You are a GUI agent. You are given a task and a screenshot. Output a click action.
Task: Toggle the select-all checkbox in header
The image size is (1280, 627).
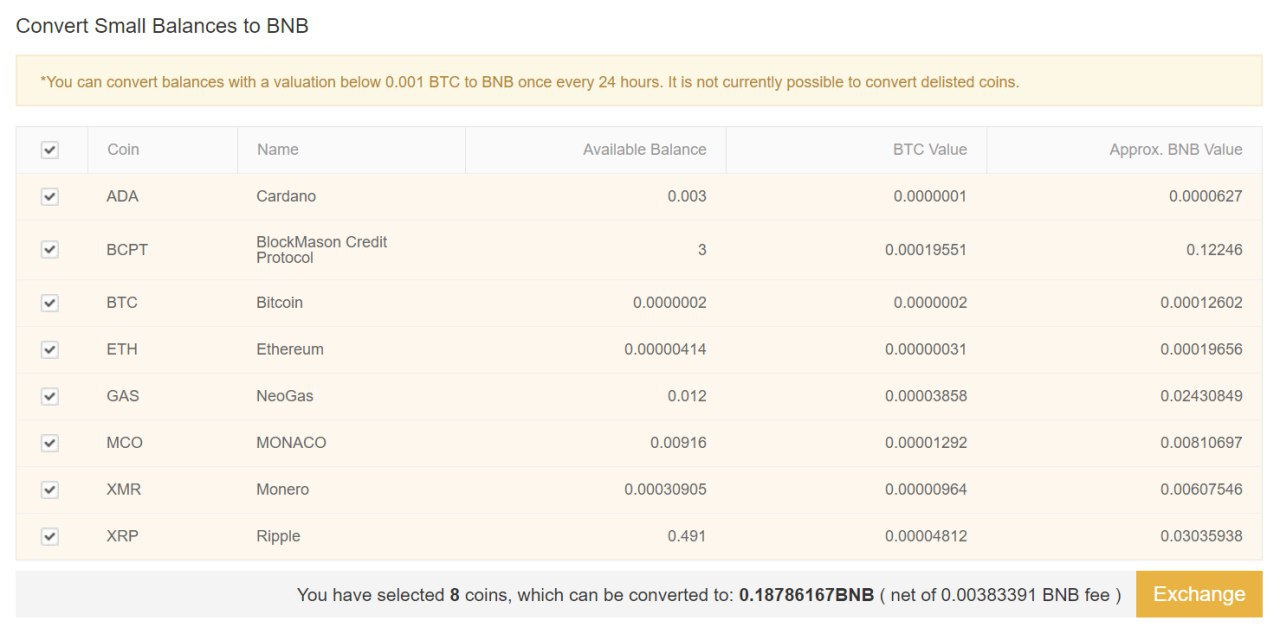[x=50, y=150]
